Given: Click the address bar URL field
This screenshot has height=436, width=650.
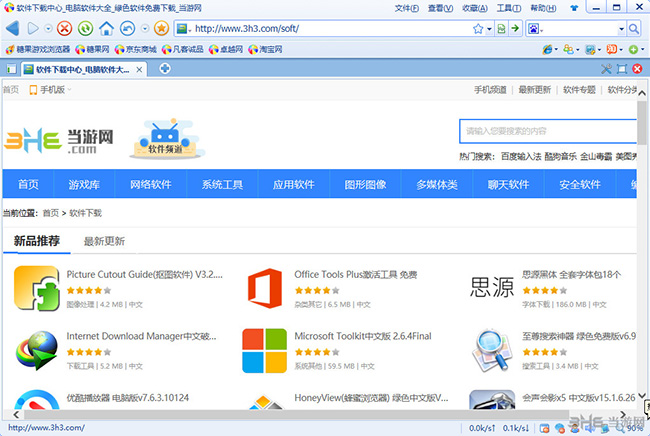Looking at the screenshot, I should pyautogui.click(x=332, y=29).
